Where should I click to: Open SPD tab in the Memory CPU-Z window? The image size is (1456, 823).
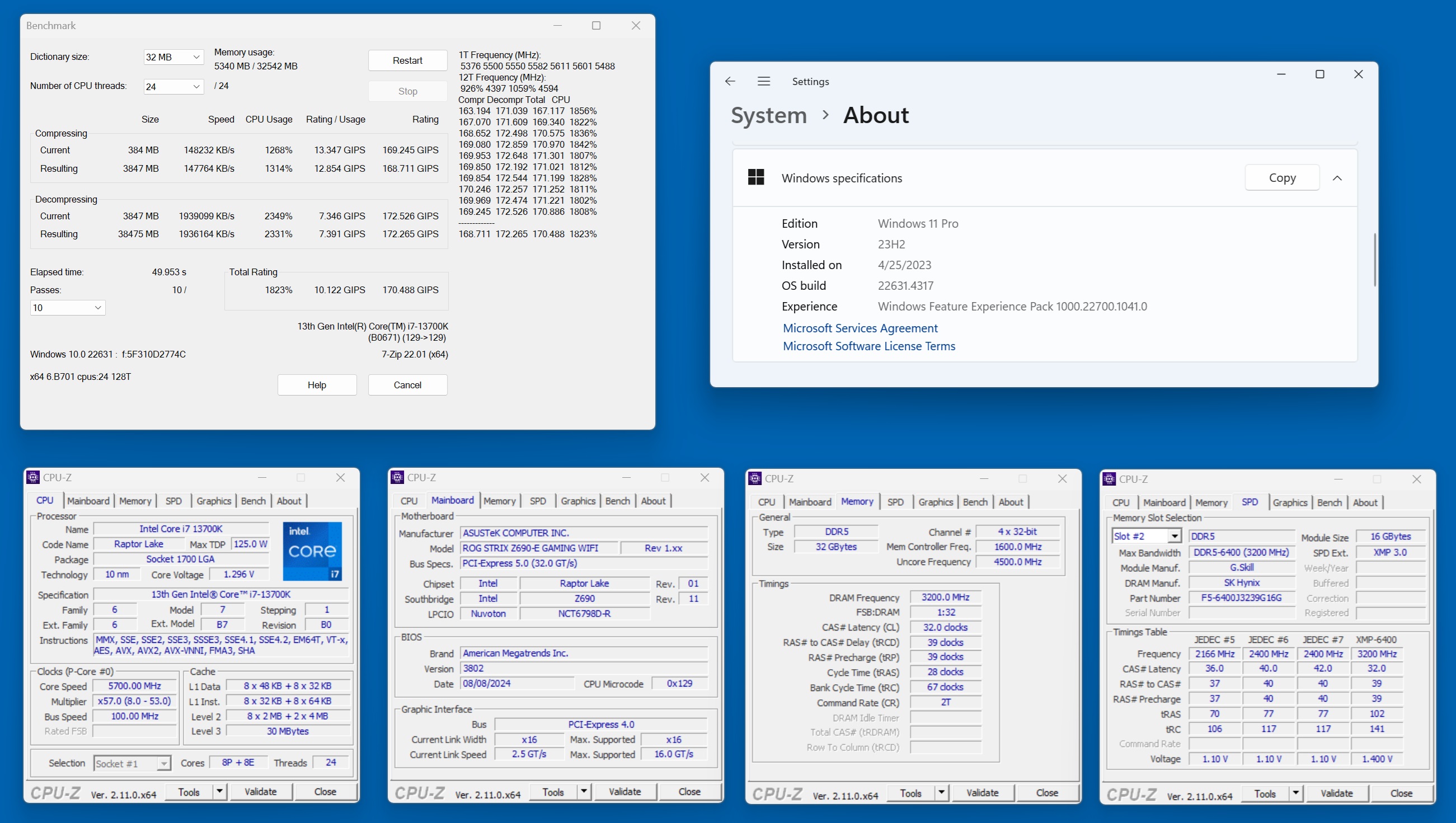tap(895, 502)
